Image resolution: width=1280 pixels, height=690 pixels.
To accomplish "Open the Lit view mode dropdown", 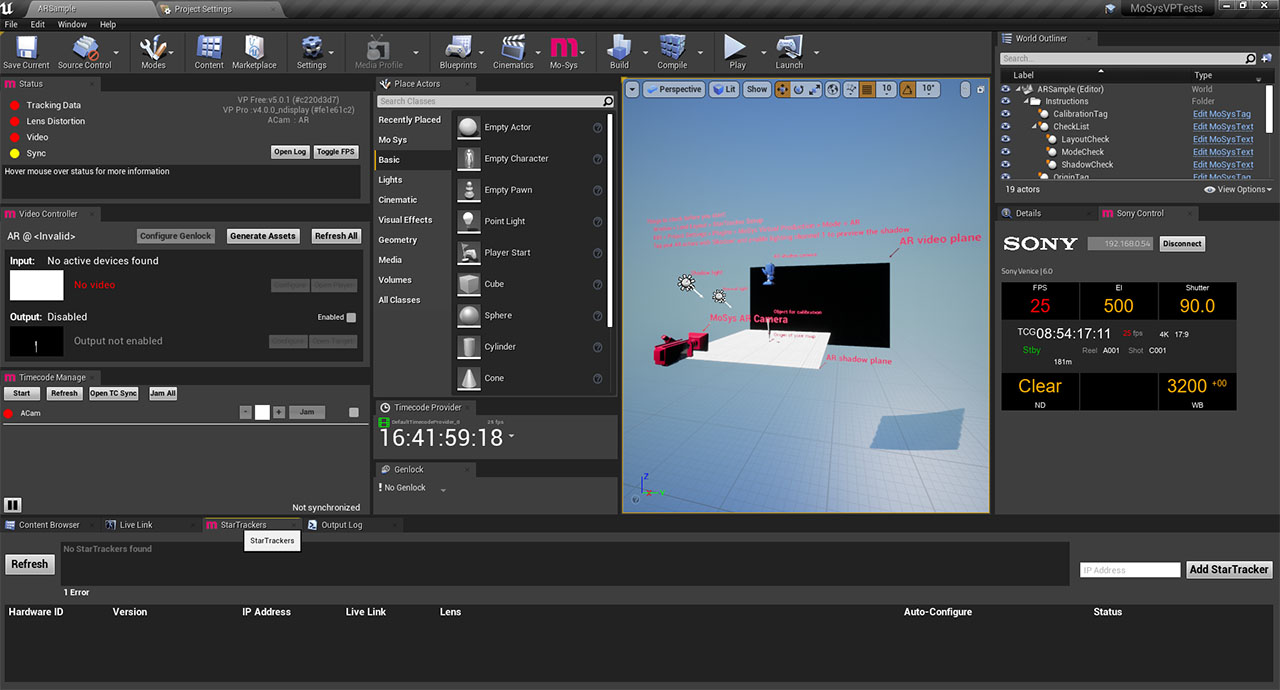I will click(x=724, y=89).
